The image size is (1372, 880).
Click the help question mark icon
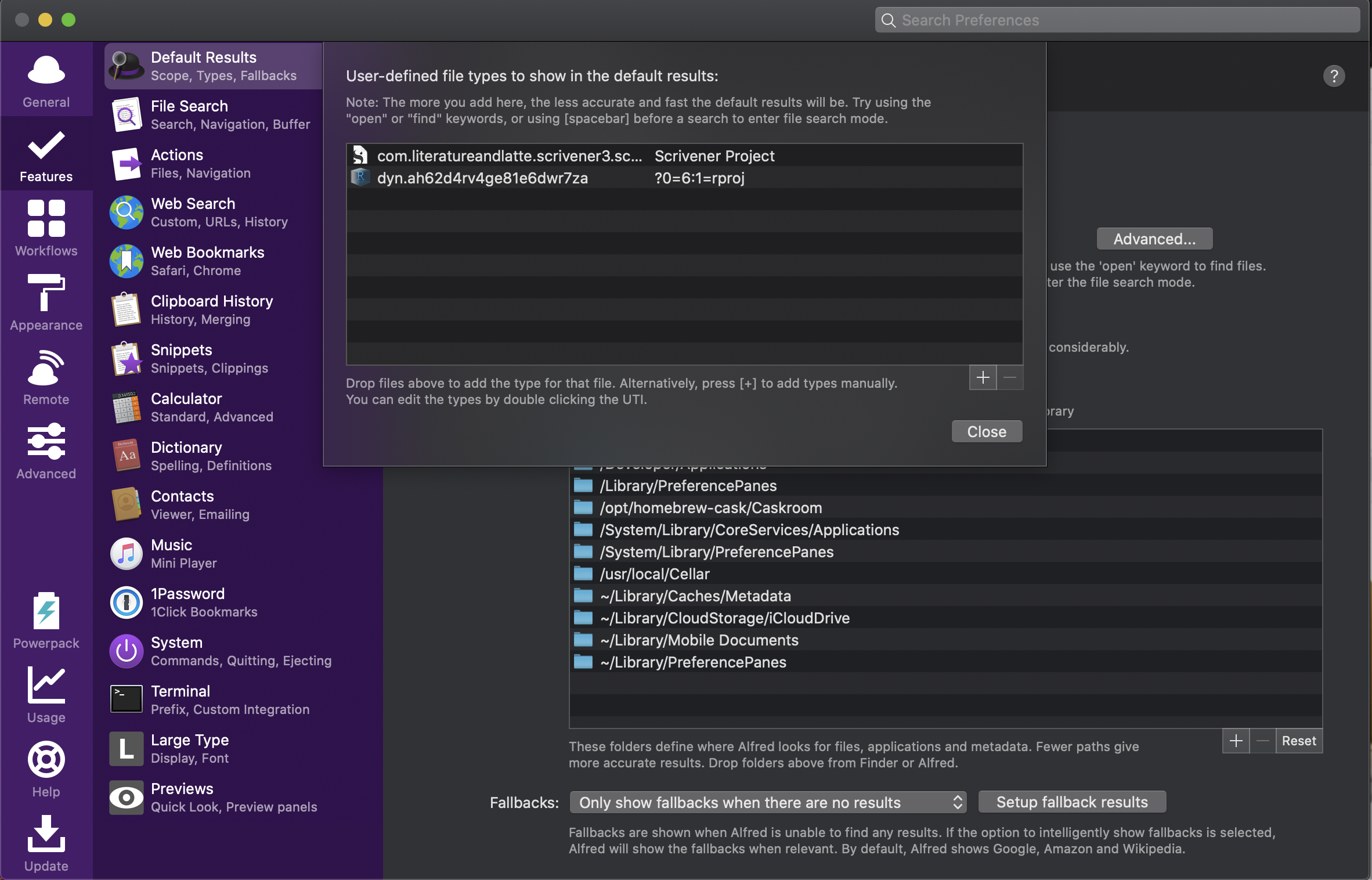click(x=1334, y=76)
